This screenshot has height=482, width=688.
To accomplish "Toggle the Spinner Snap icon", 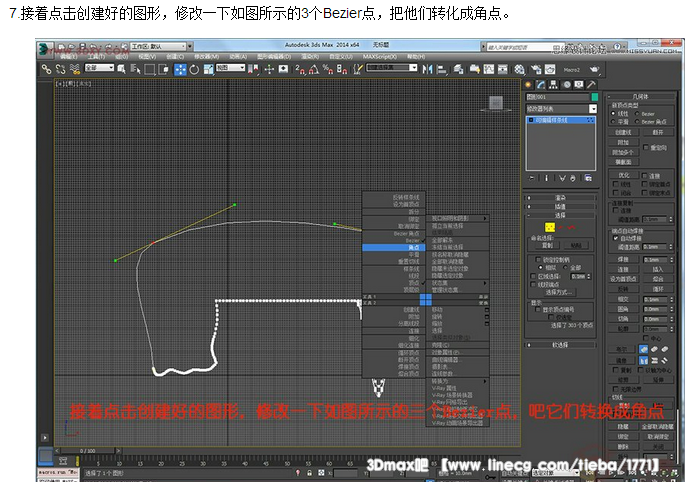I will 342,69.
